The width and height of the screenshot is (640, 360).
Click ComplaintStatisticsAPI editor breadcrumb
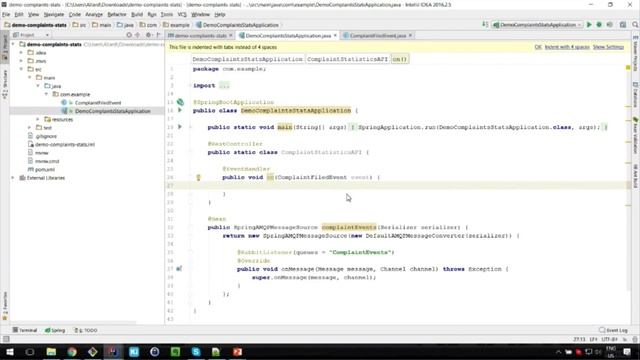(x=347, y=59)
